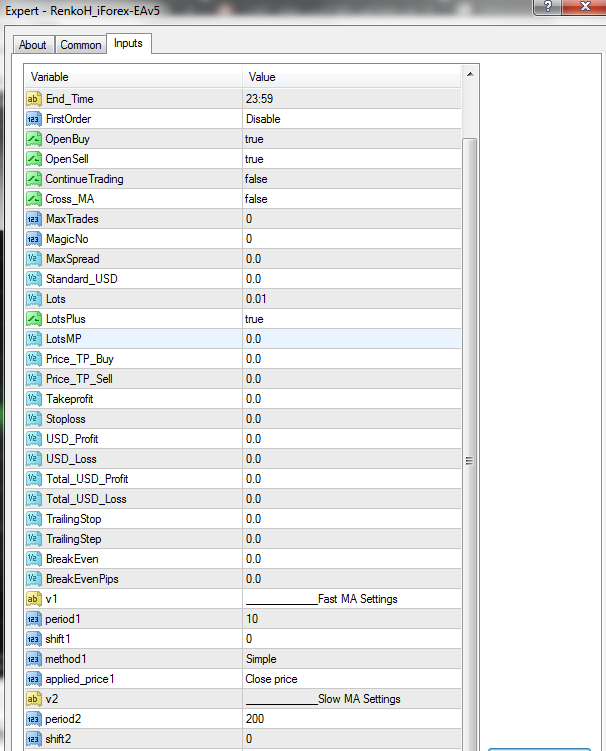Click the double-type icon next to MaxSpread
Image resolution: width=606 pixels, height=751 pixels.
coord(34,259)
